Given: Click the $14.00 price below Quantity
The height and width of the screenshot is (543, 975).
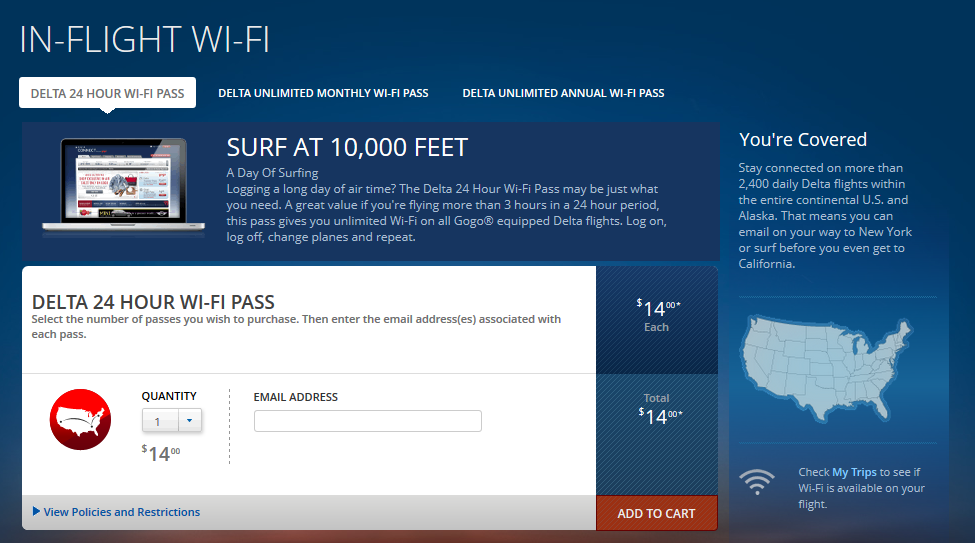Looking at the screenshot, I should pos(161,453).
